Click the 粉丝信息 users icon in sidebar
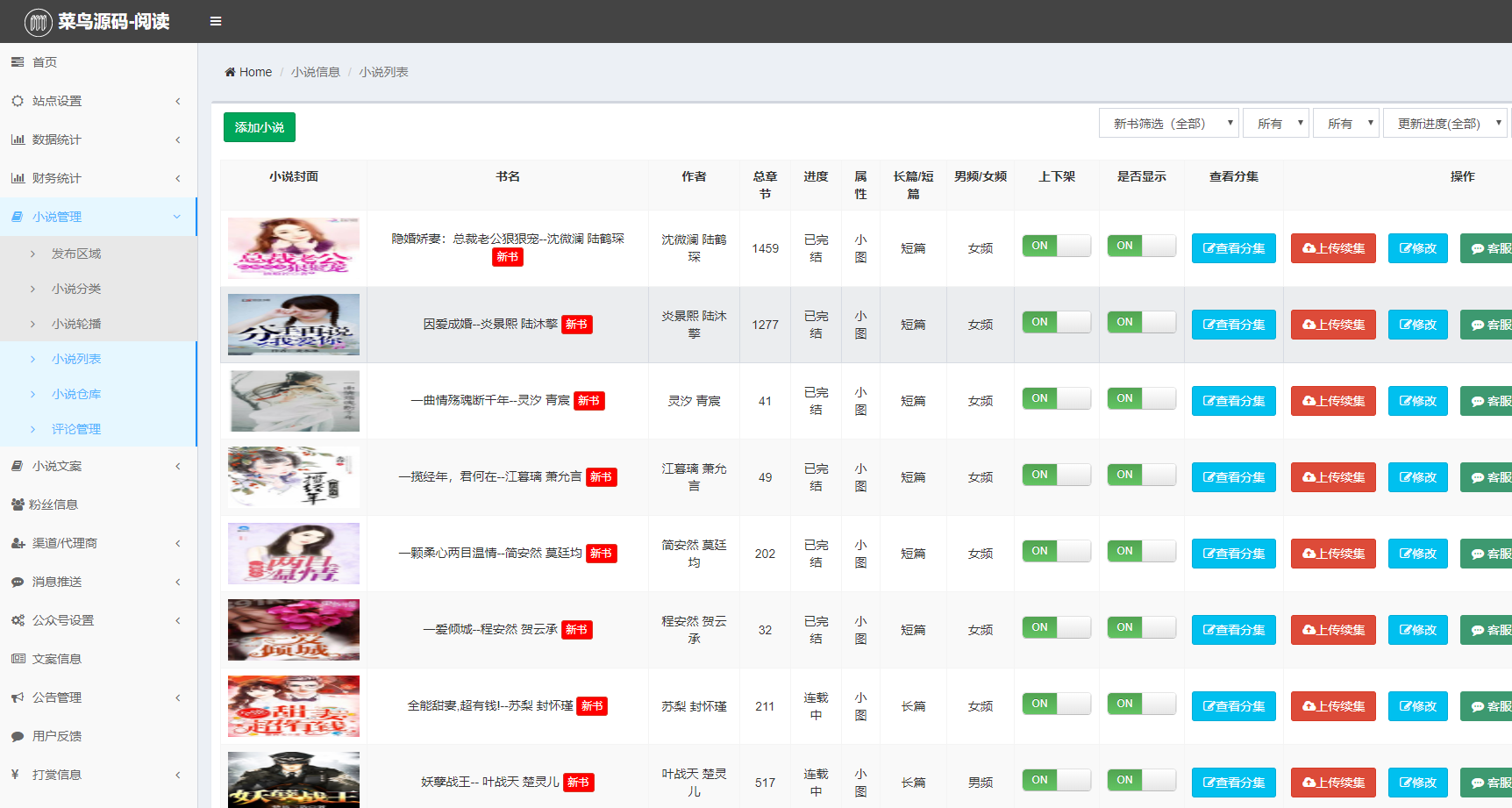Viewport: 1512px width, 808px height. (x=18, y=504)
